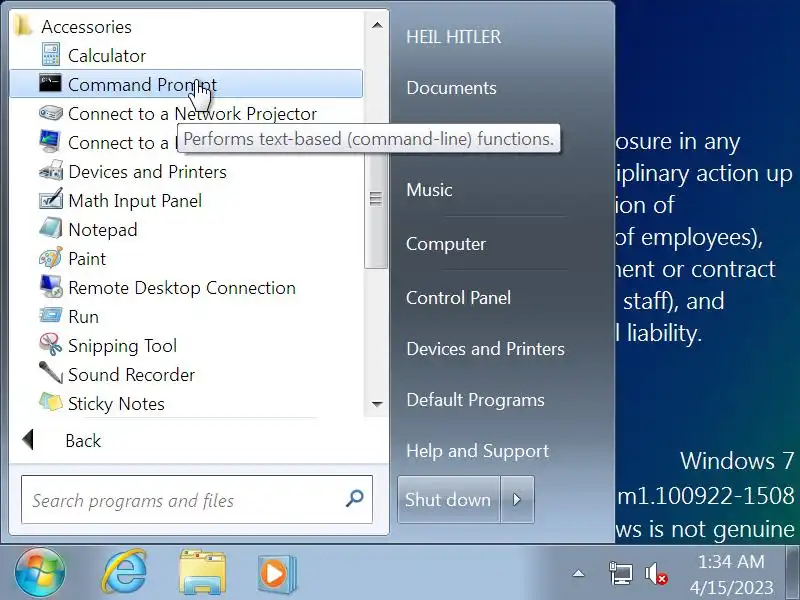Click the Sound Recorder microphone icon
The image size is (800, 600).
coord(51,373)
